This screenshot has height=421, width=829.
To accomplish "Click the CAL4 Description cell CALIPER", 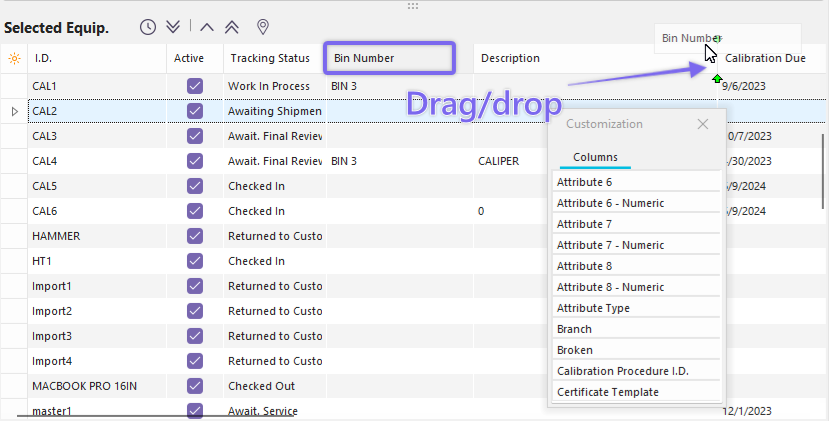I will 499,161.
